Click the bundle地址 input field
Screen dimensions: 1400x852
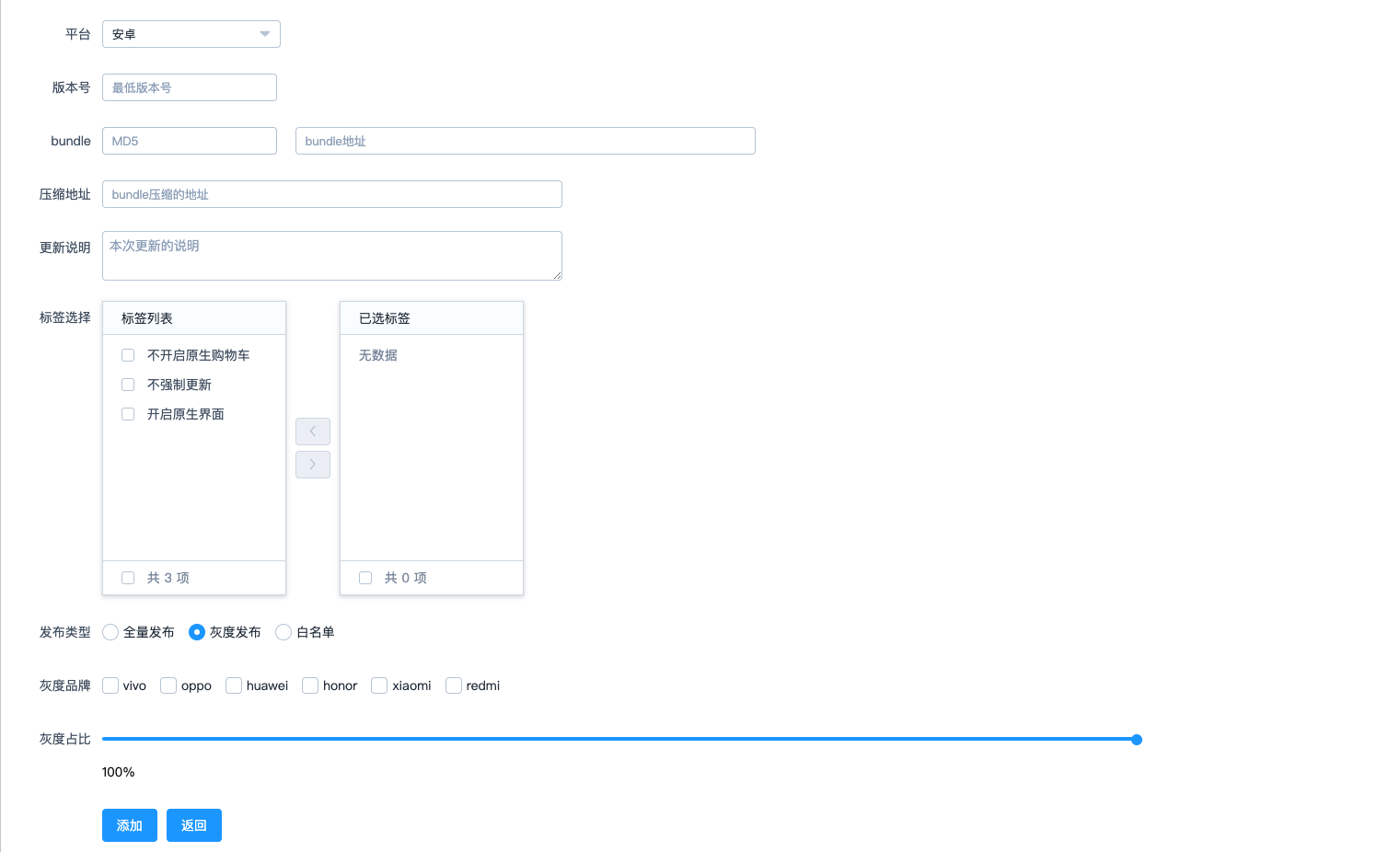coord(525,141)
